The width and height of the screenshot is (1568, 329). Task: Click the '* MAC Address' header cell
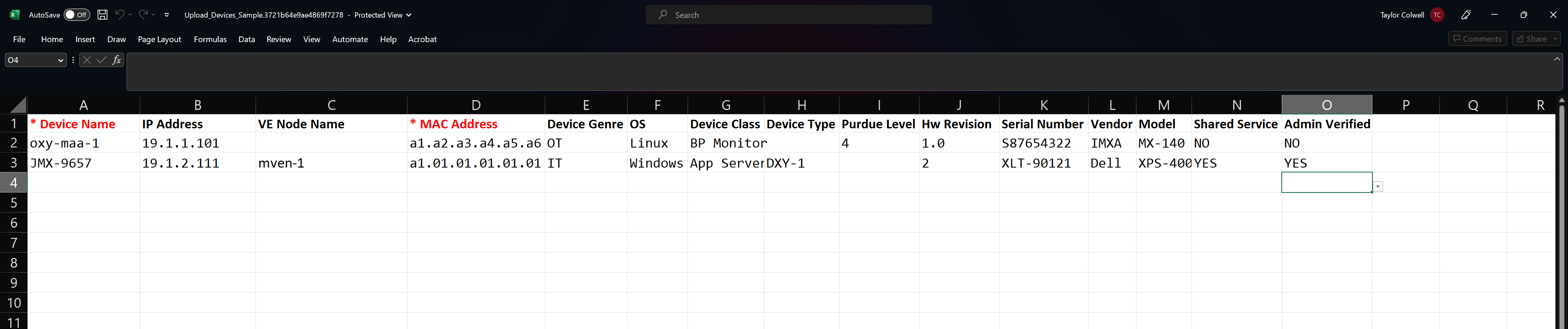(x=476, y=124)
